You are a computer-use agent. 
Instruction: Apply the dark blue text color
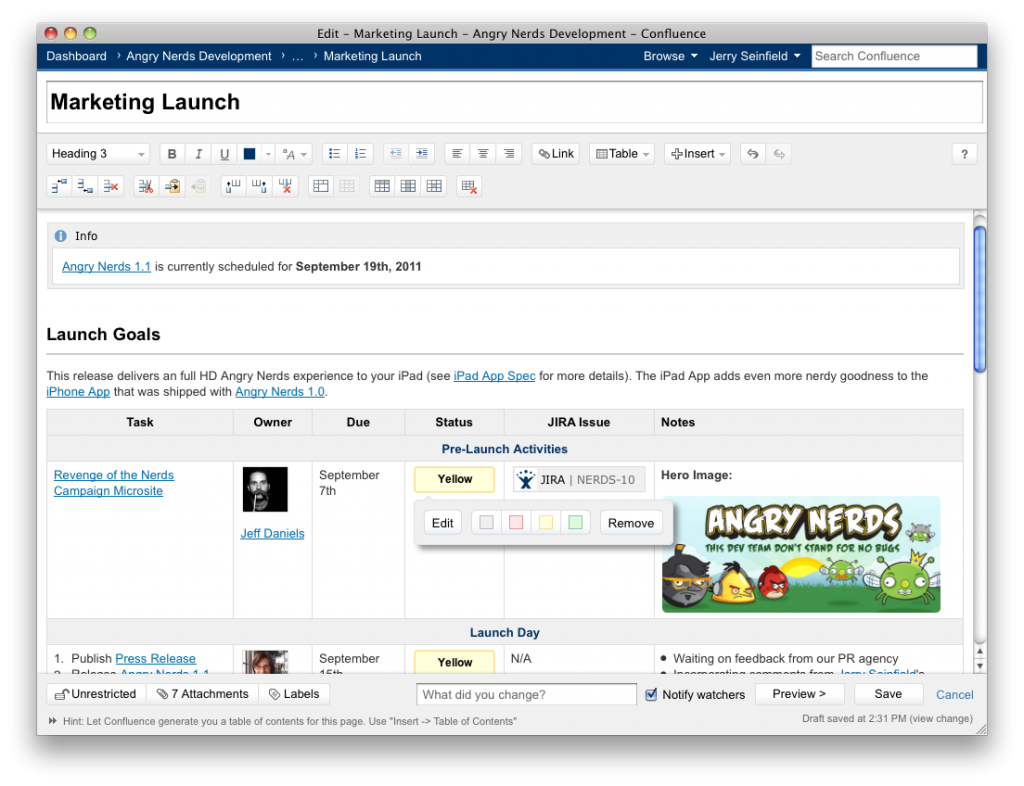pos(249,154)
